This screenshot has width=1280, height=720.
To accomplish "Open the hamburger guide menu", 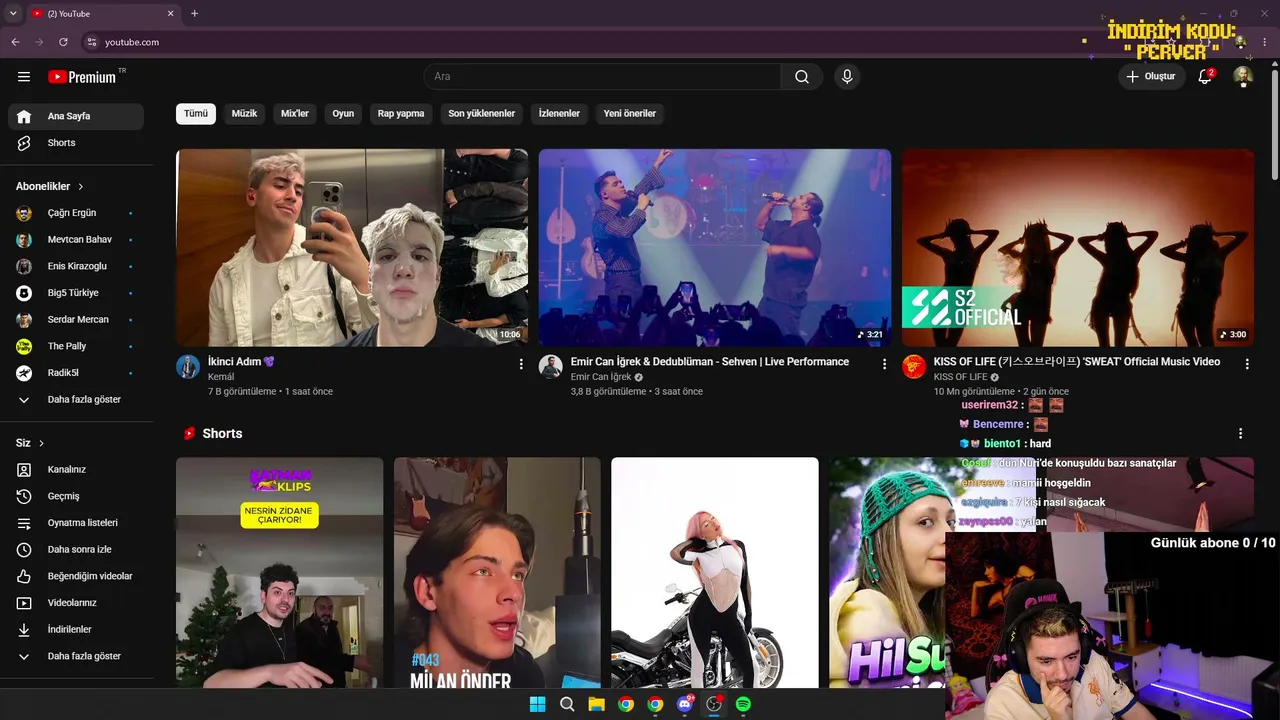I will (x=24, y=77).
